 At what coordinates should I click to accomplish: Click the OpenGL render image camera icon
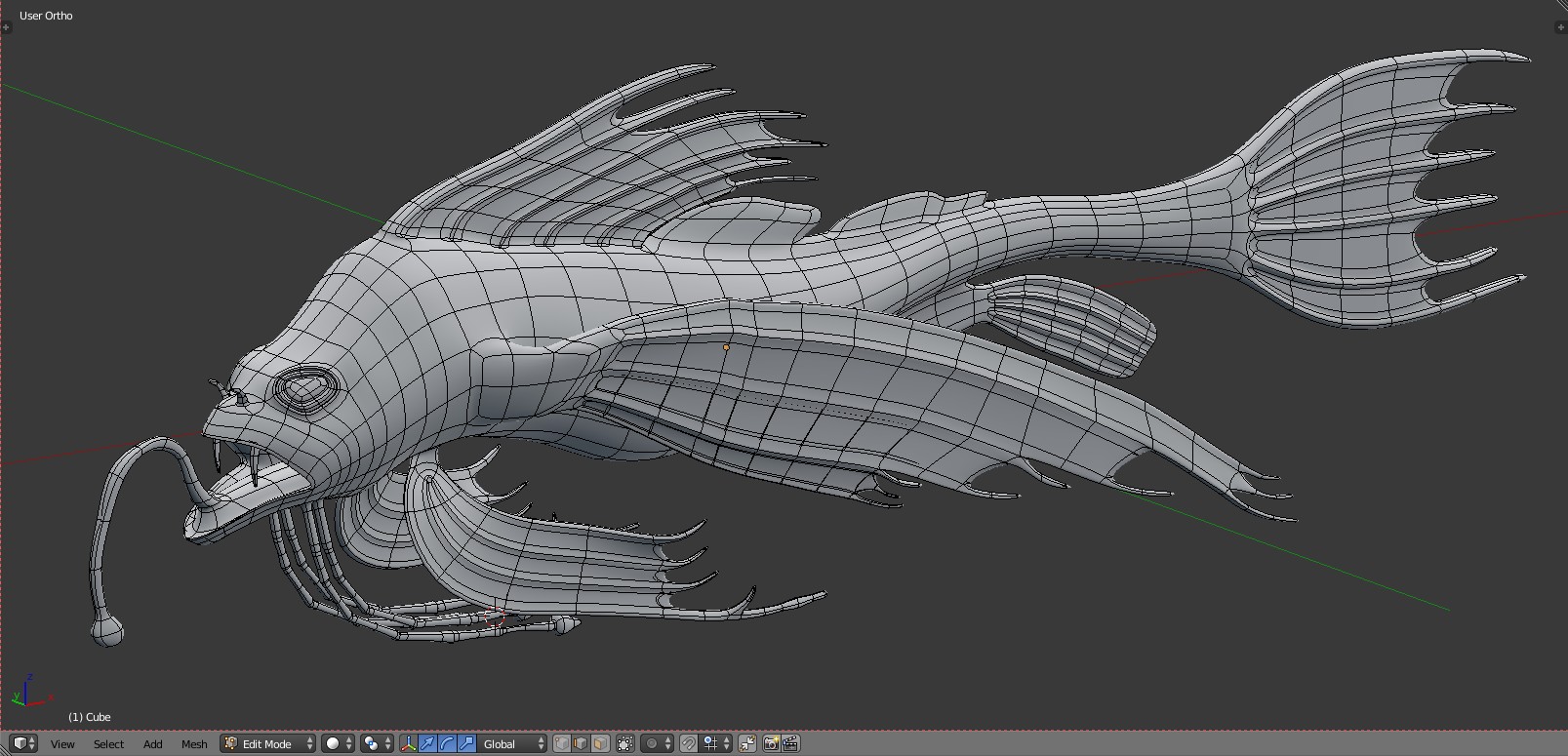pos(771,743)
